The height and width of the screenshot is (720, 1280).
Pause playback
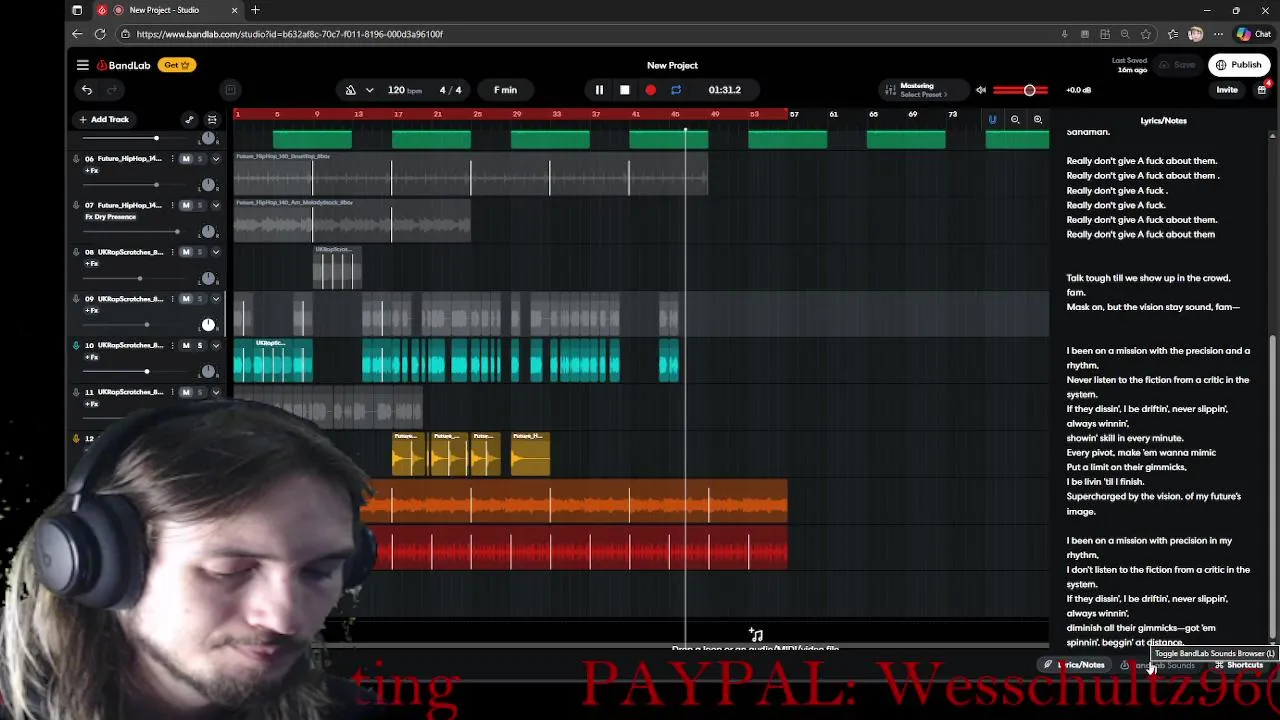pyautogui.click(x=599, y=90)
